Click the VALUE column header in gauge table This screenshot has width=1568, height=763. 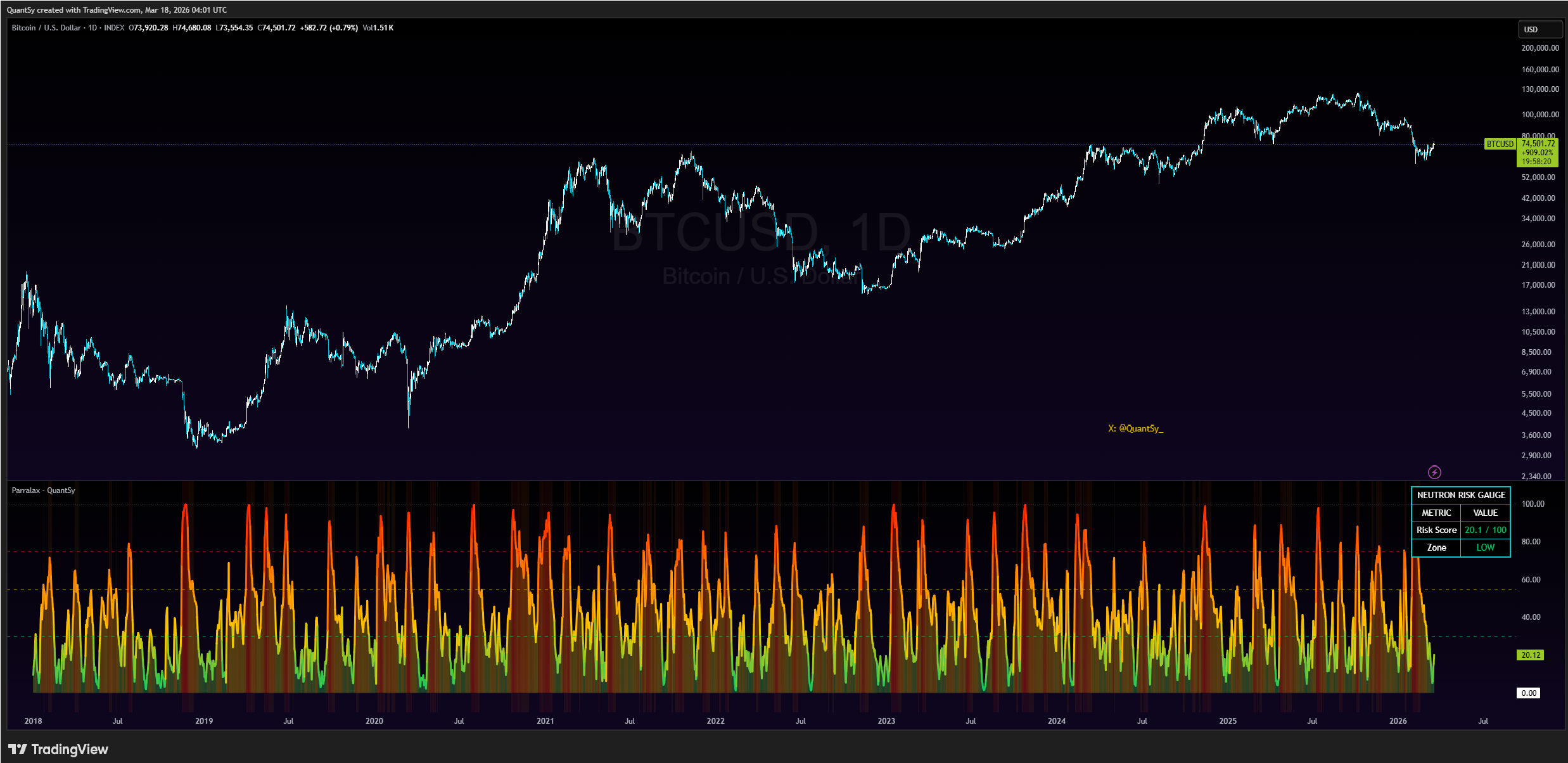point(1485,513)
